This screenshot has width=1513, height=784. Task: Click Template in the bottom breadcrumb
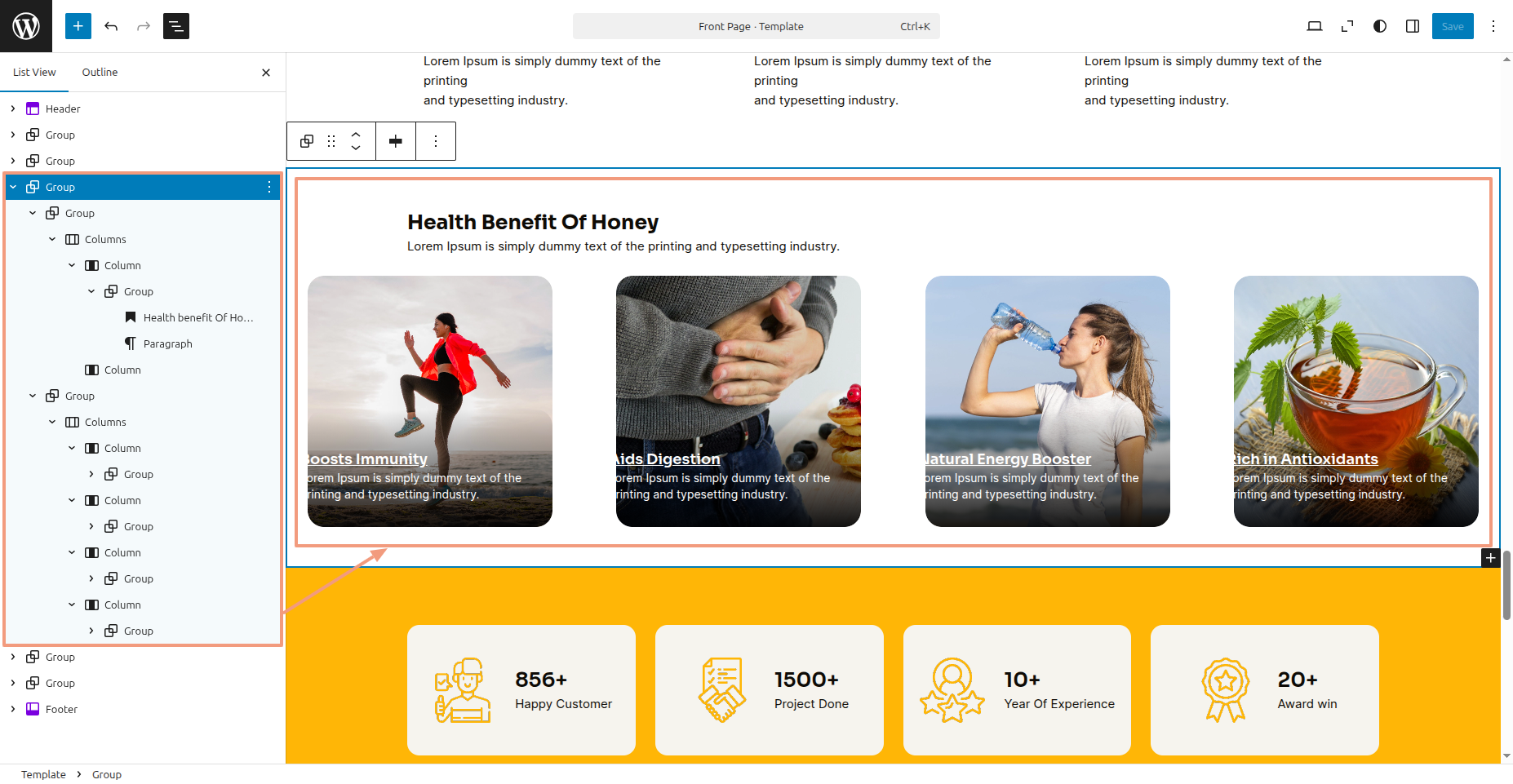pos(43,774)
